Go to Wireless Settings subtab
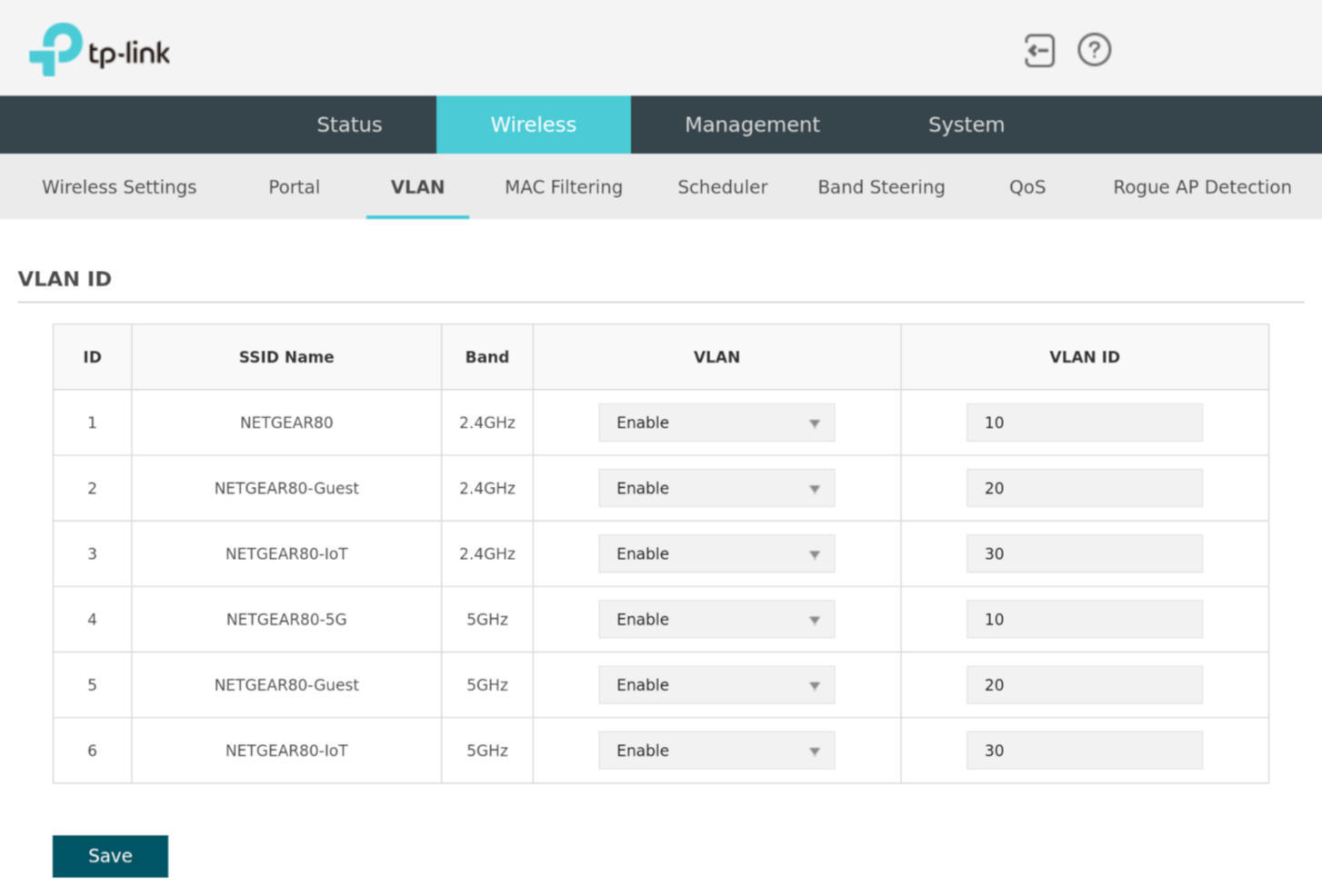 click(x=119, y=187)
